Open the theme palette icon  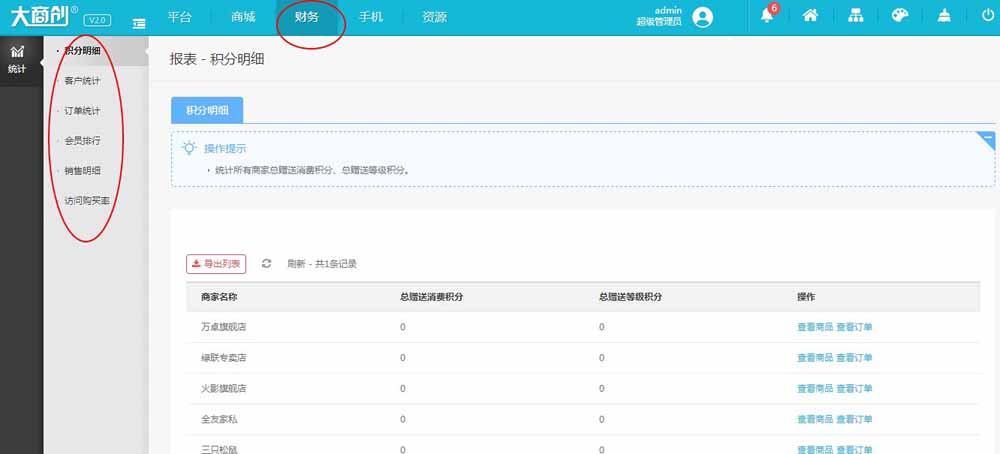click(899, 17)
